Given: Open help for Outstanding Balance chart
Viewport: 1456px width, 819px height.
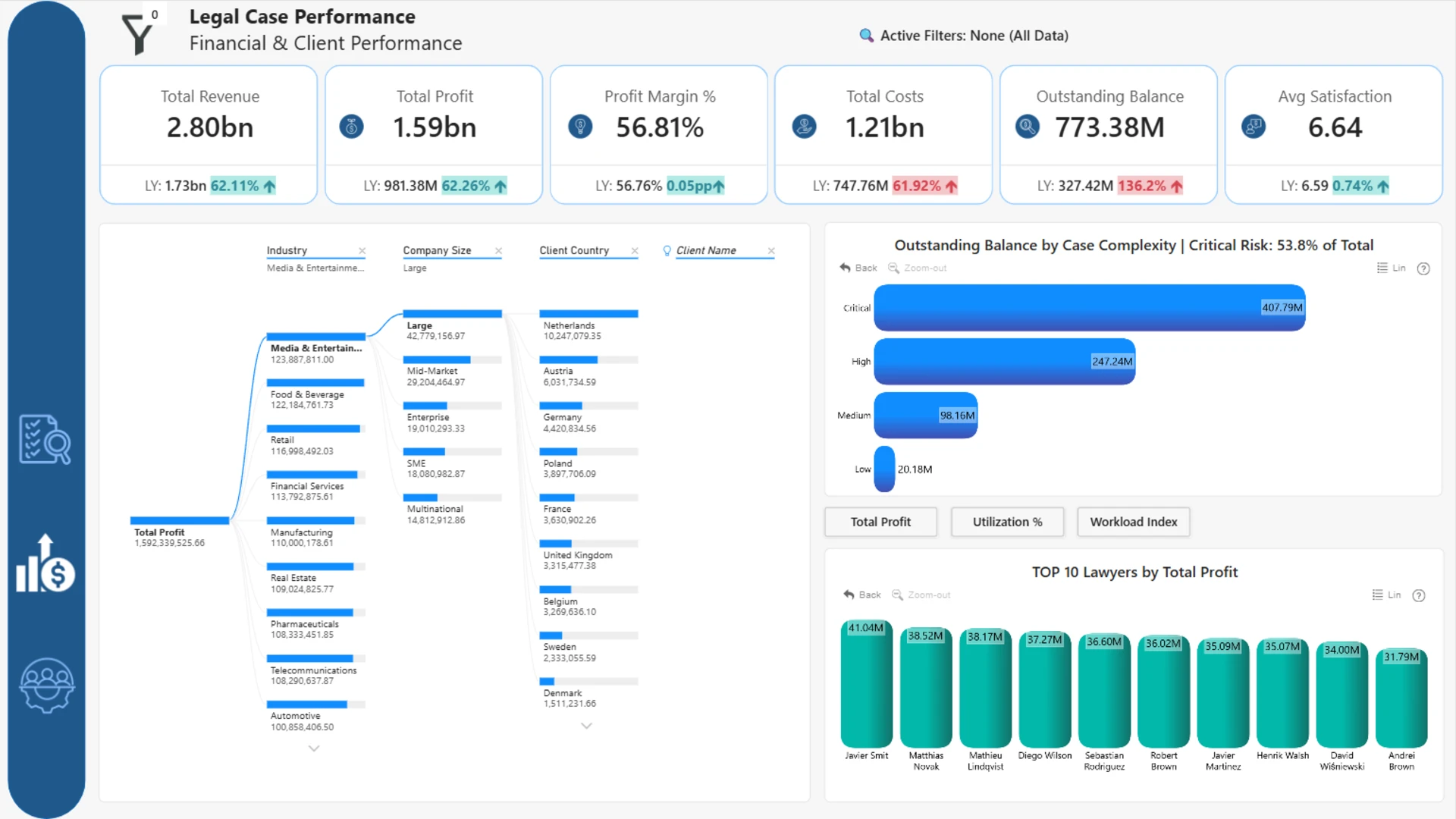Looking at the screenshot, I should 1423,268.
